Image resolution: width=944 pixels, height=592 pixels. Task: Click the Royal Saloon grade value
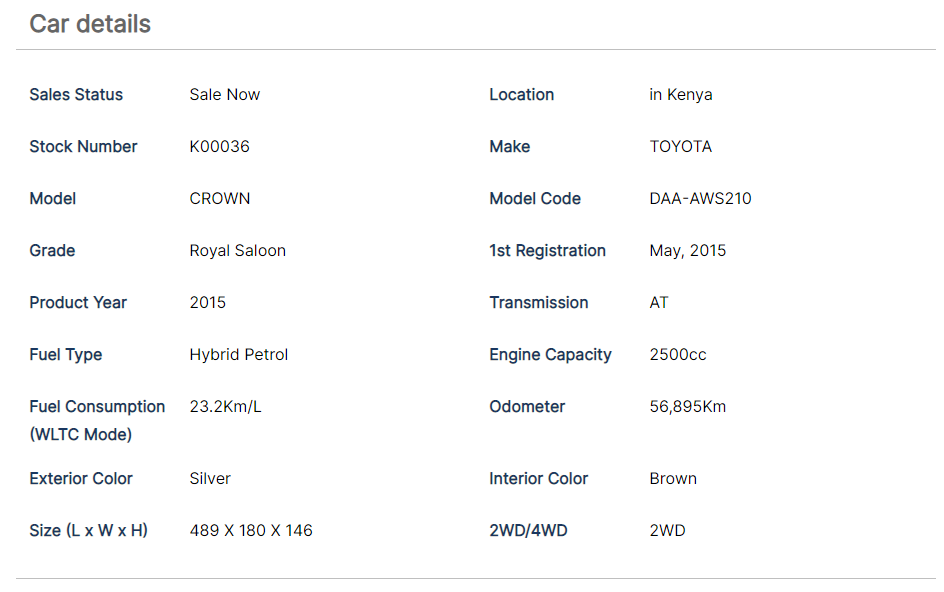[237, 251]
